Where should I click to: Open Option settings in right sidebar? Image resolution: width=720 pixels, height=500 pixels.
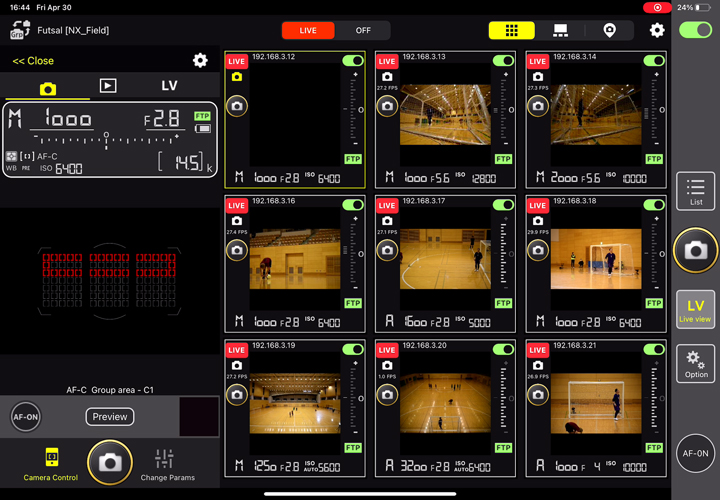[696, 364]
